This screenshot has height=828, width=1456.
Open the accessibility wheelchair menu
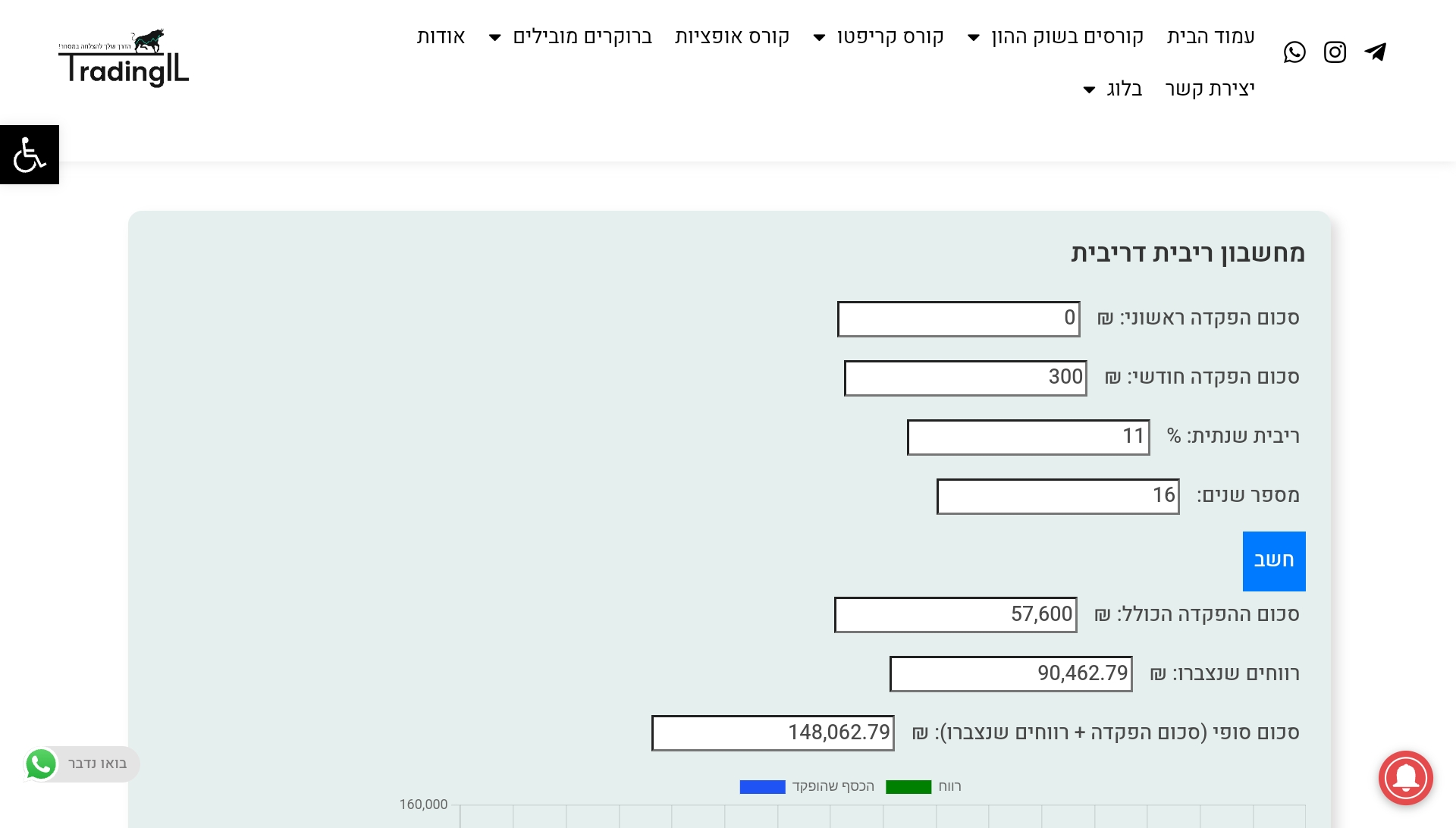[x=30, y=155]
